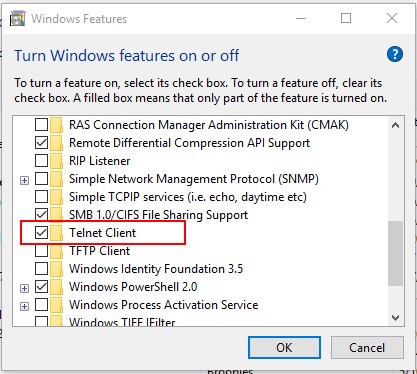The image size is (417, 374).
Task: Confirm changes with the OK button
Action: click(284, 348)
